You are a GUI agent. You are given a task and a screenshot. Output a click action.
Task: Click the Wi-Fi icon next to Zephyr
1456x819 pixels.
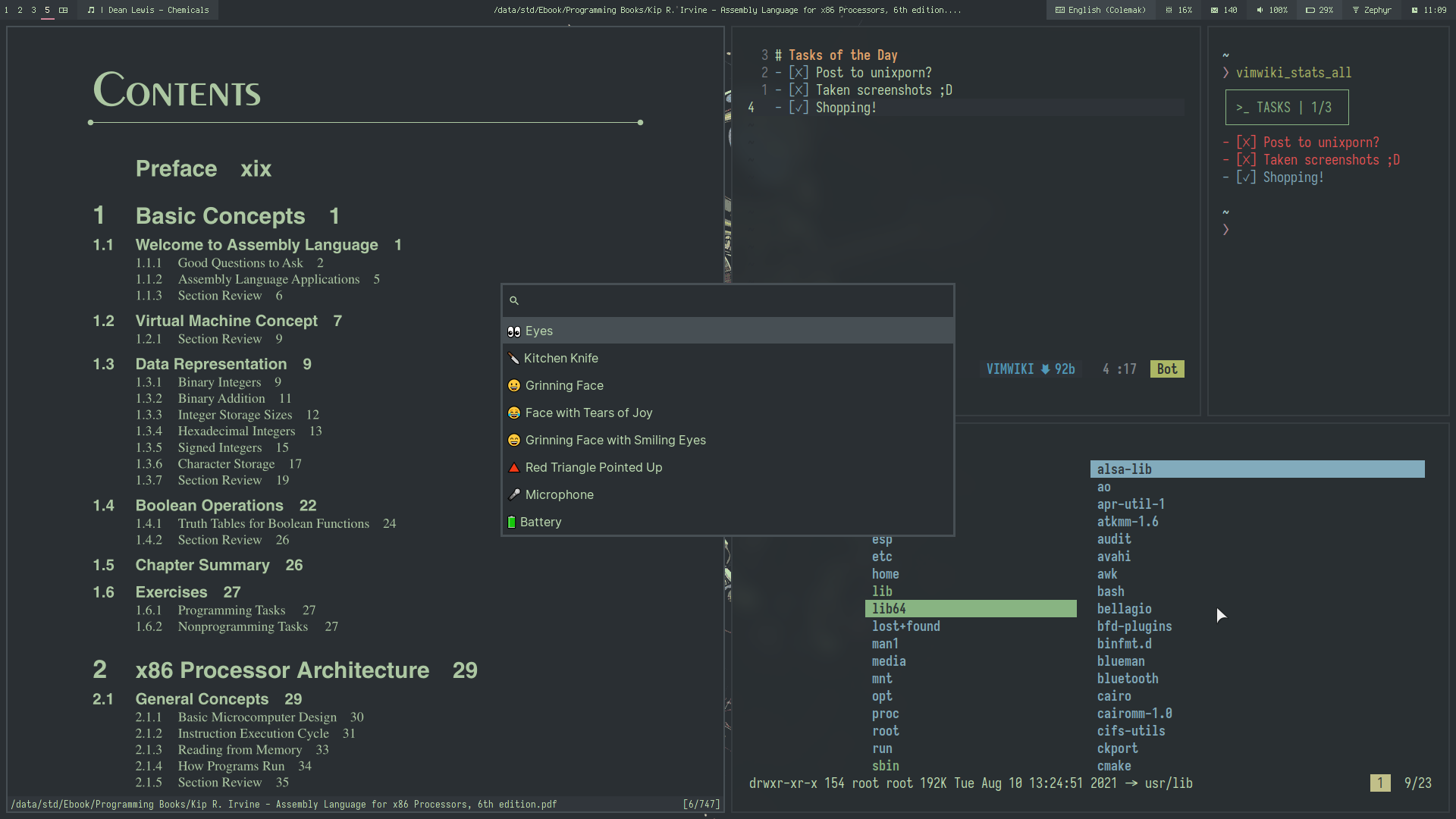[x=1355, y=10]
